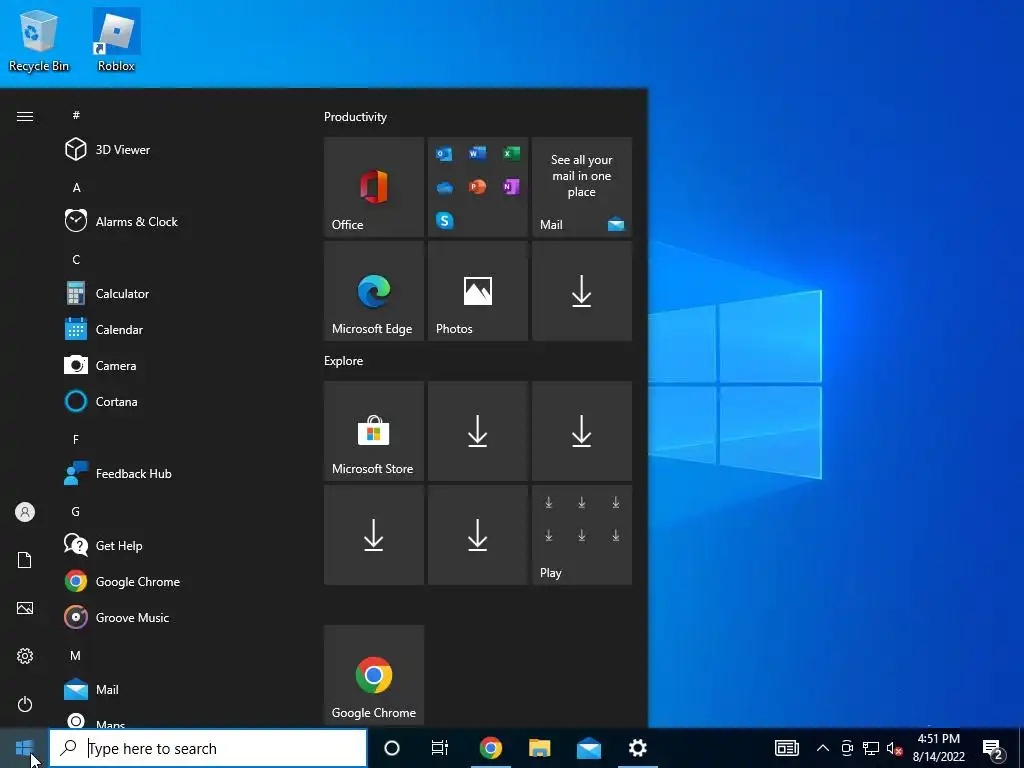Open OneDrive icon in Office folder tile
Image resolution: width=1024 pixels, height=768 pixels.
click(444, 187)
